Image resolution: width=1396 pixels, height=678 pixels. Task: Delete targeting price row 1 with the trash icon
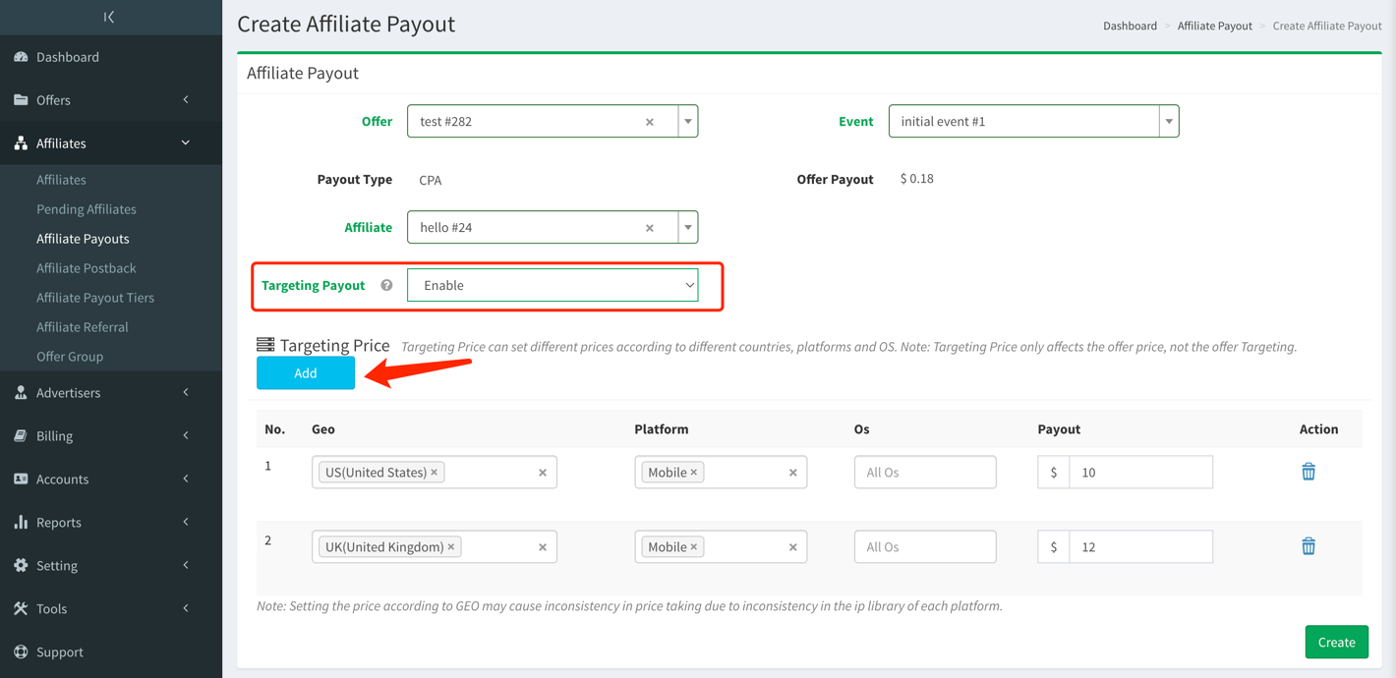tap(1308, 471)
